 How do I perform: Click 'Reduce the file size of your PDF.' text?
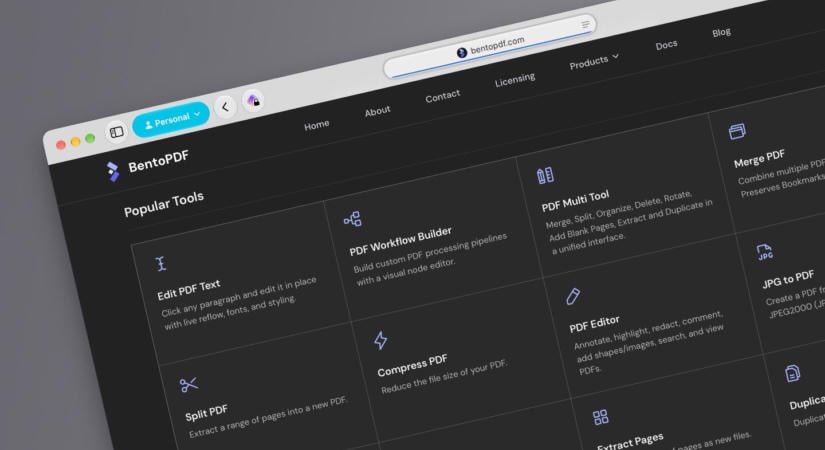444,377
